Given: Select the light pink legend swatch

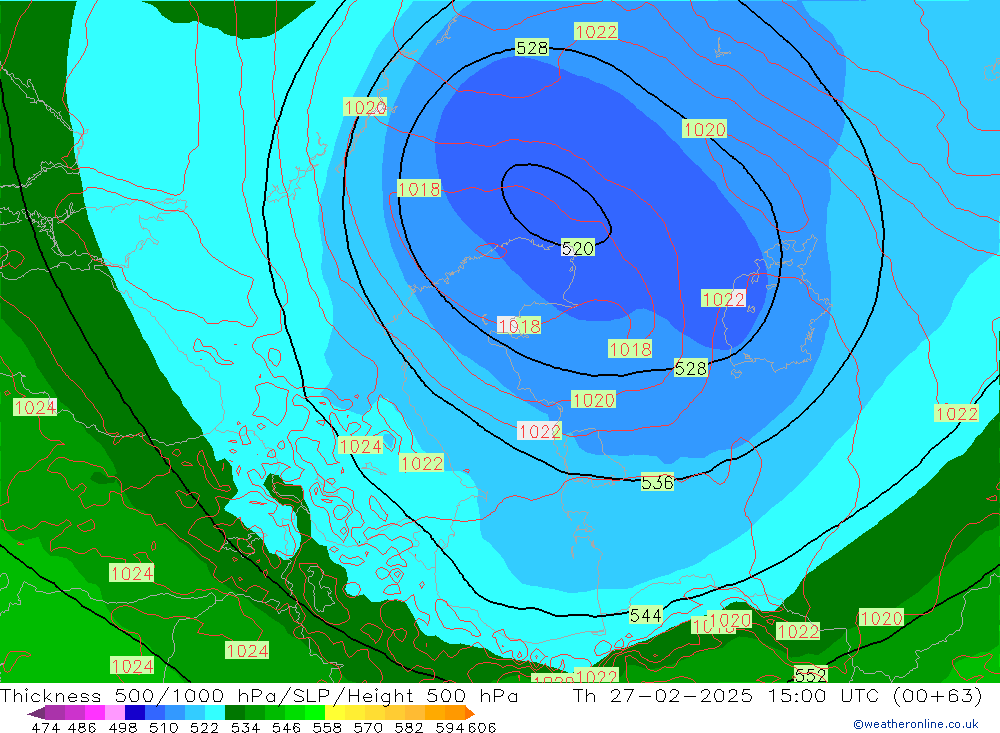Looking at the screenshot, I should (x=115, y=713).
